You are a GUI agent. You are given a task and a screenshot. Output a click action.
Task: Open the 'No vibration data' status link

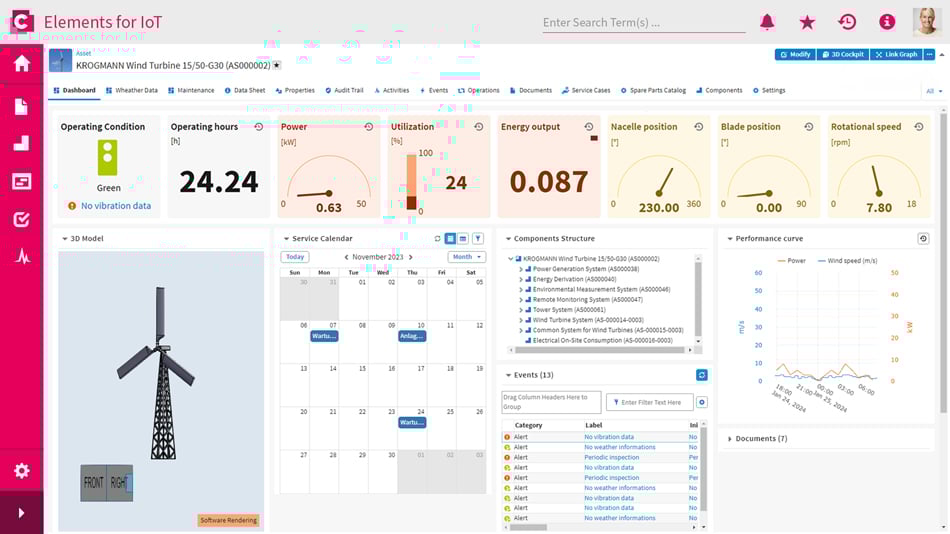point(116,206)
